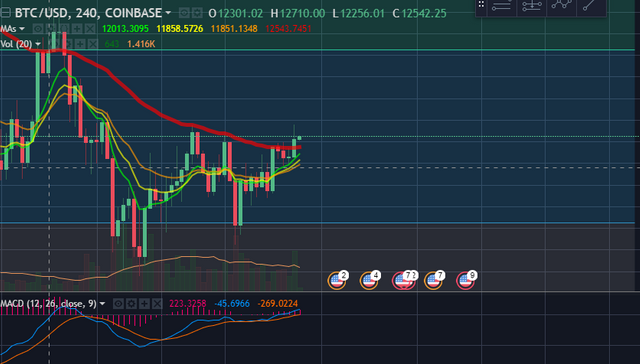Image resolution: width=640 pixels, height=364 pixels.
Task: Open the orange-ringed event marker labeled 7
Action: click(433, 280)
